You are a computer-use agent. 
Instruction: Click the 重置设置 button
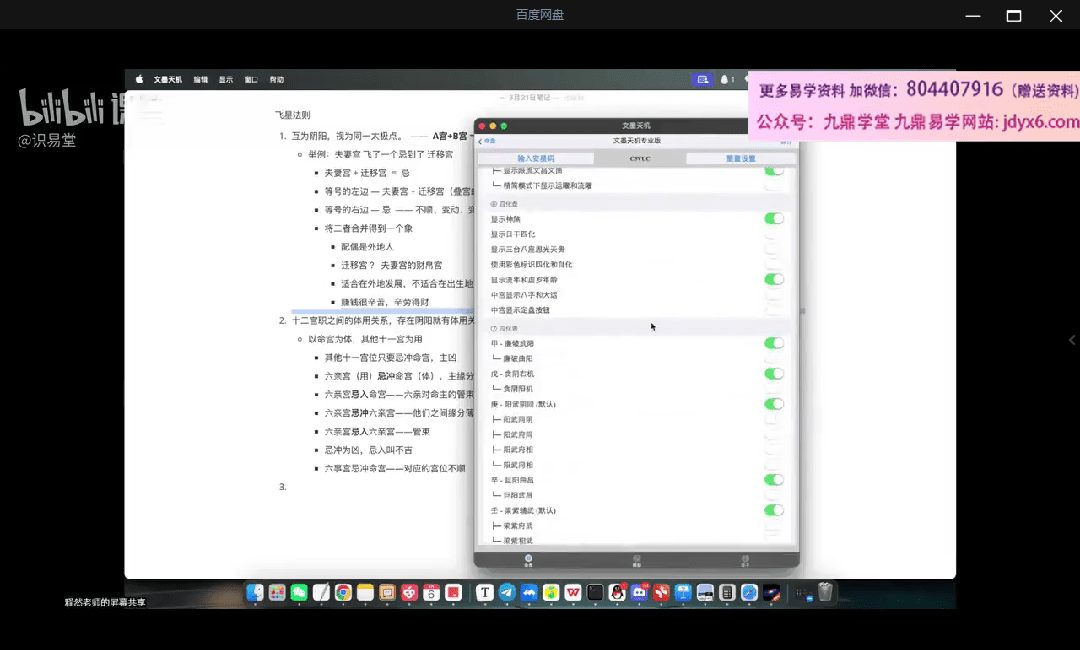[x=740, y=159]
